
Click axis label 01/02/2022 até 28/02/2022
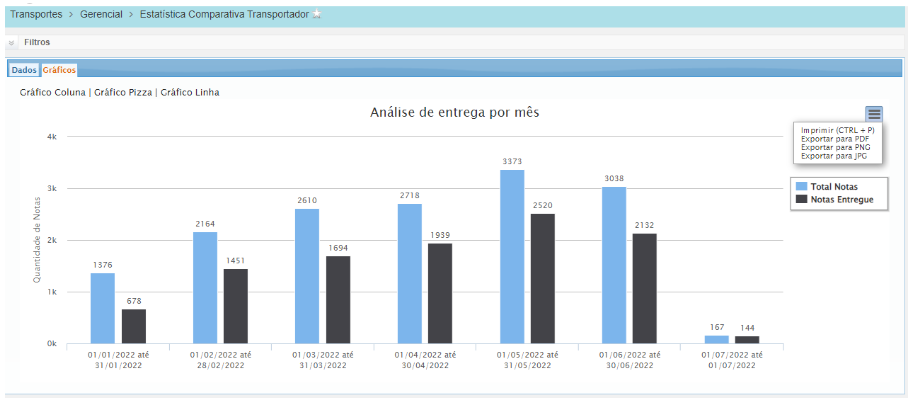click(x=220, y=359)
